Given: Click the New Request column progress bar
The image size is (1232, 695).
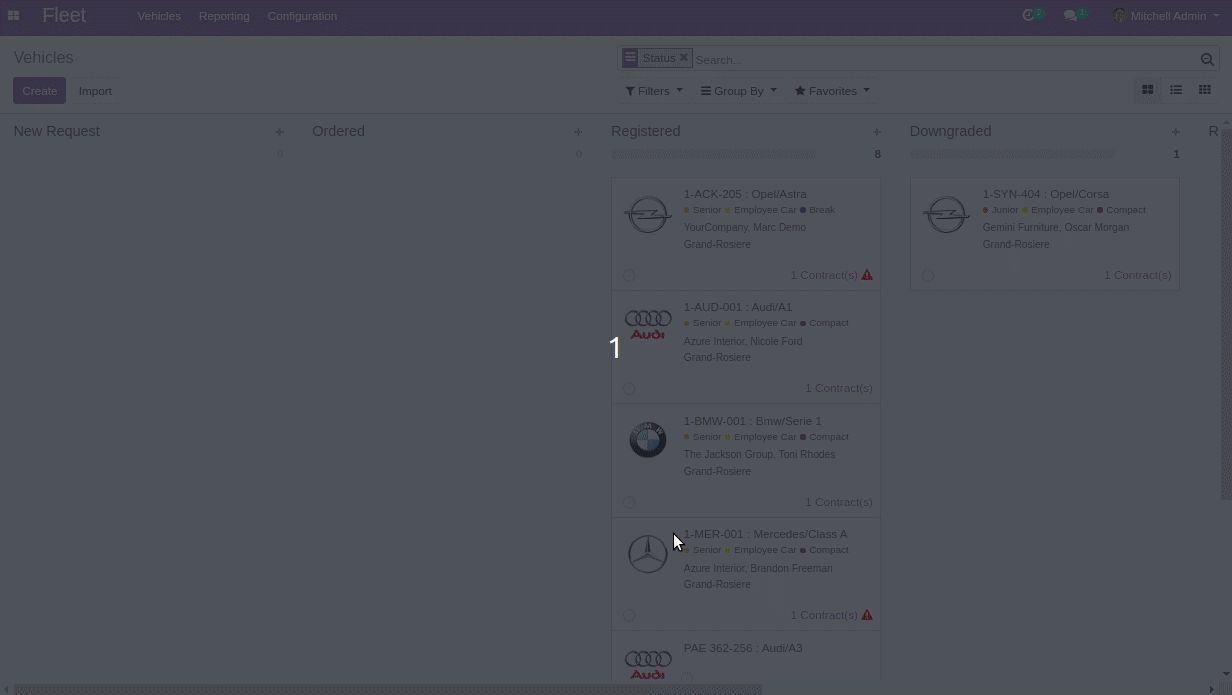Looking at the screenshot, I should pyautogui.click(x=115, y=154).
